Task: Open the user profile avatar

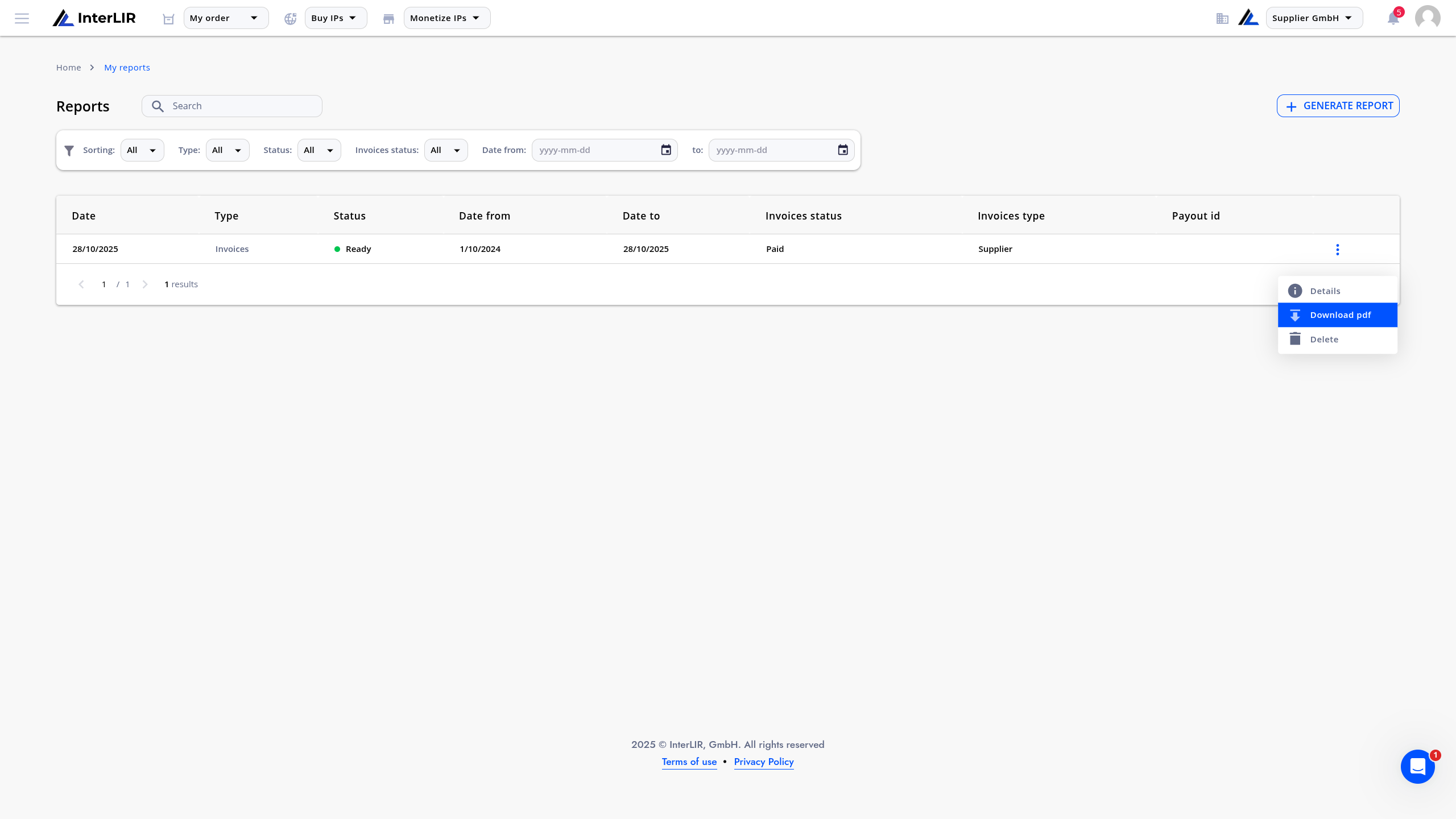Action: [1428, 18]
